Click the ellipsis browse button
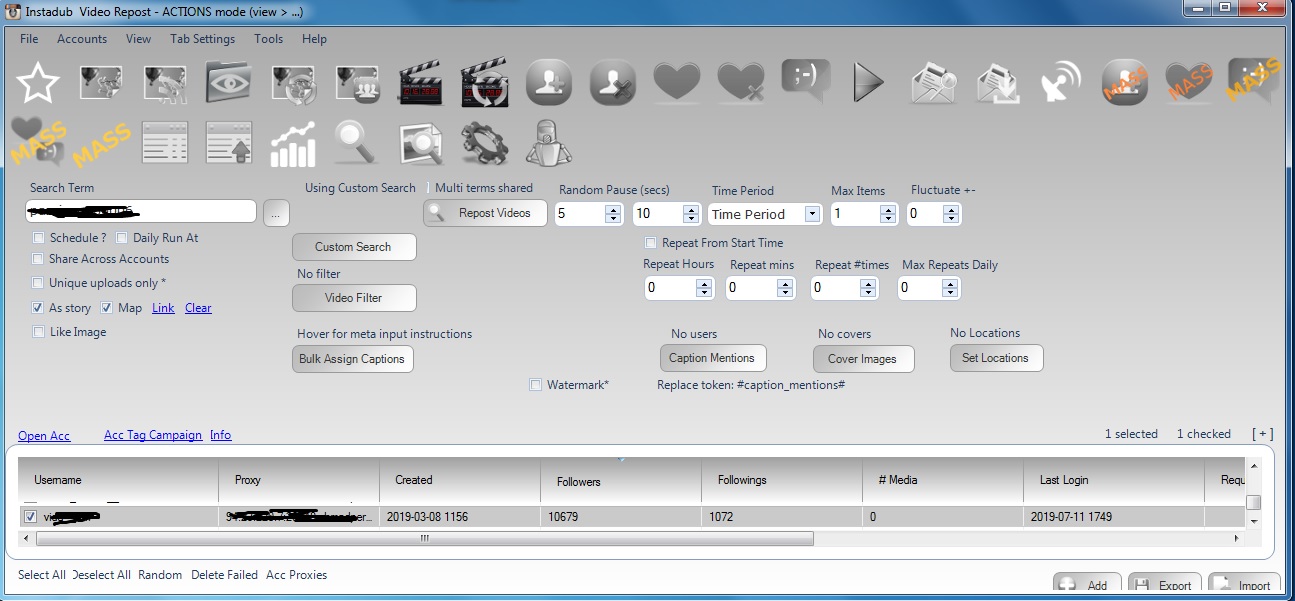The height and width of the screenshot is (601, 1295). (277, 212)
